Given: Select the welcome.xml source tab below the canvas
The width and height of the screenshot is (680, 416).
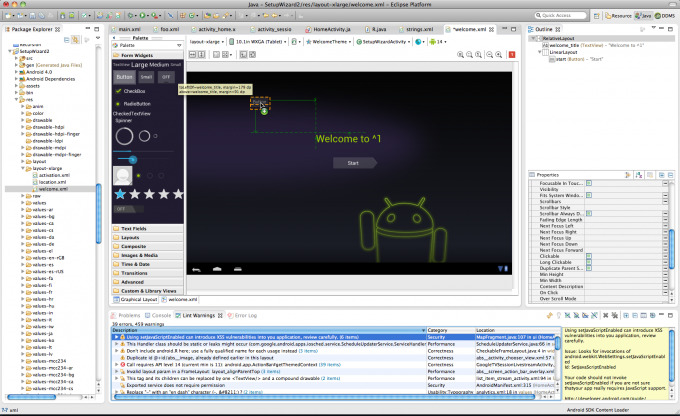Looking at the screenshot, I should click(x=183, y=299).
